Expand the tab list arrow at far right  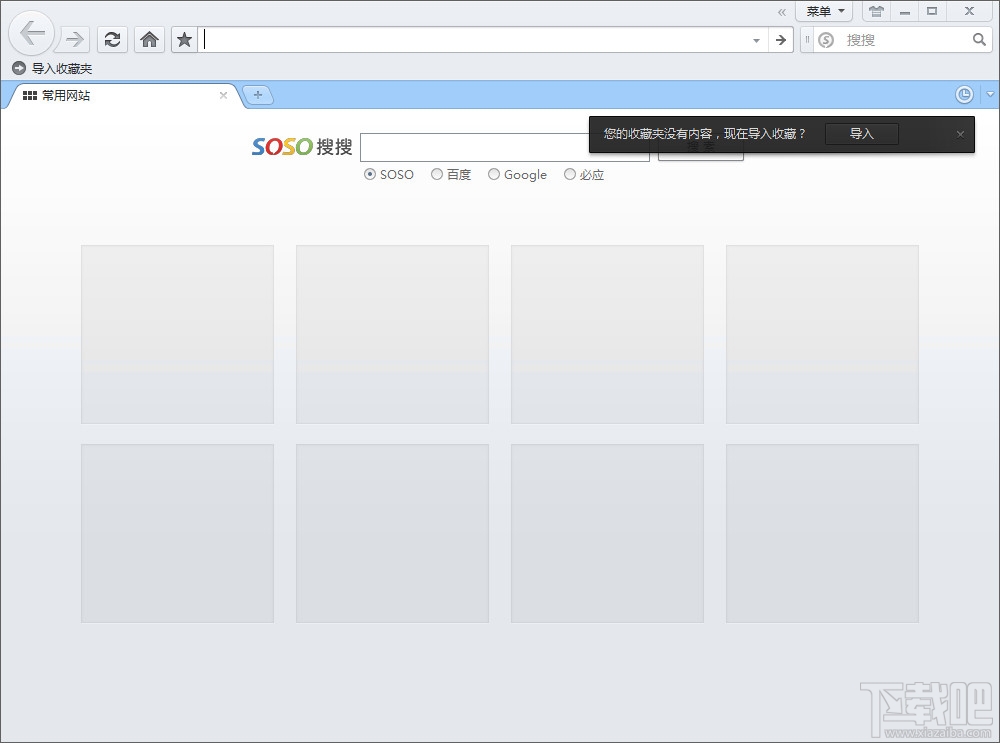(x=990, y=94)
